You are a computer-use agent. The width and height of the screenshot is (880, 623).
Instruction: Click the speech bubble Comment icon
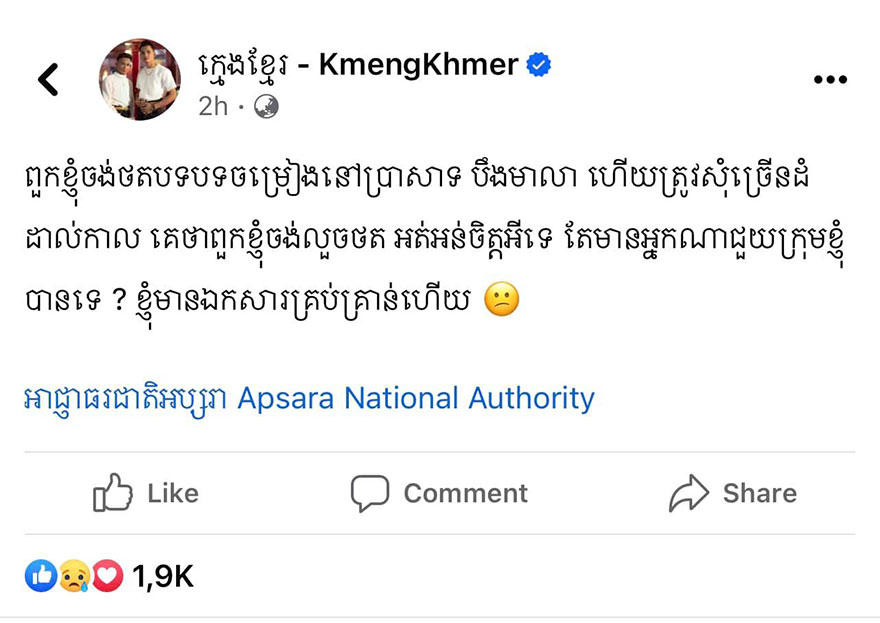click(369, 493)
